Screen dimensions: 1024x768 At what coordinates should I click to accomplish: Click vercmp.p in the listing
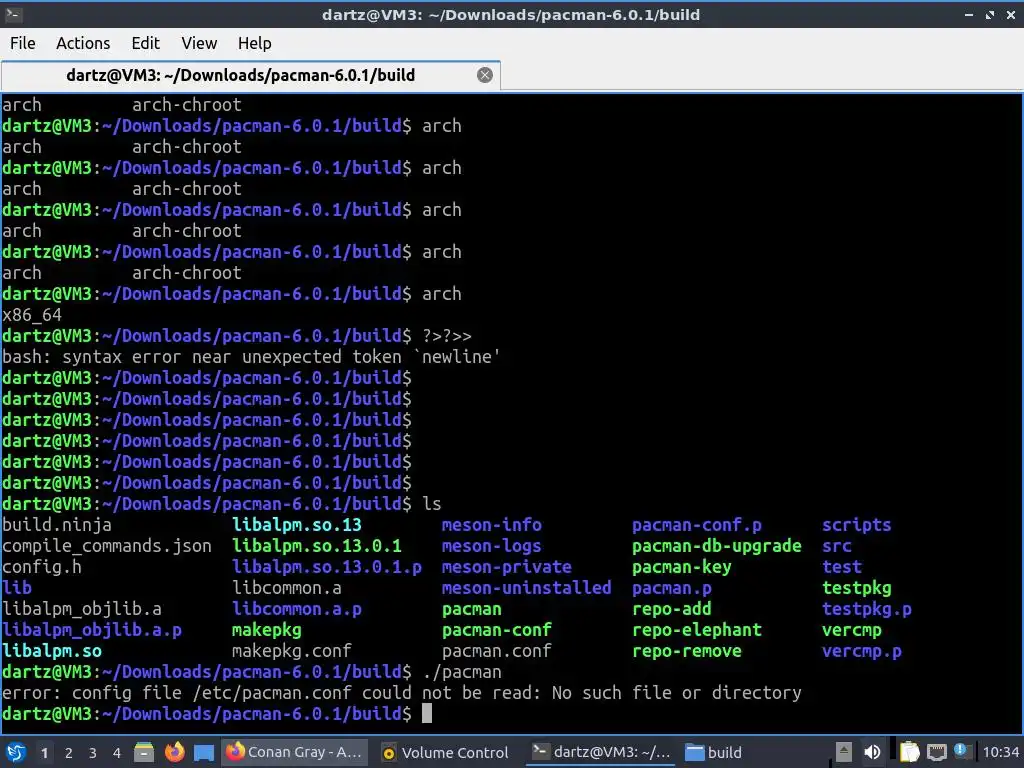(861, 651)
